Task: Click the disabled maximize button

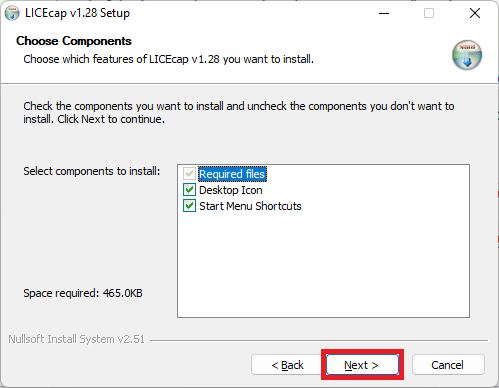Action: click(x=429, y=13)
